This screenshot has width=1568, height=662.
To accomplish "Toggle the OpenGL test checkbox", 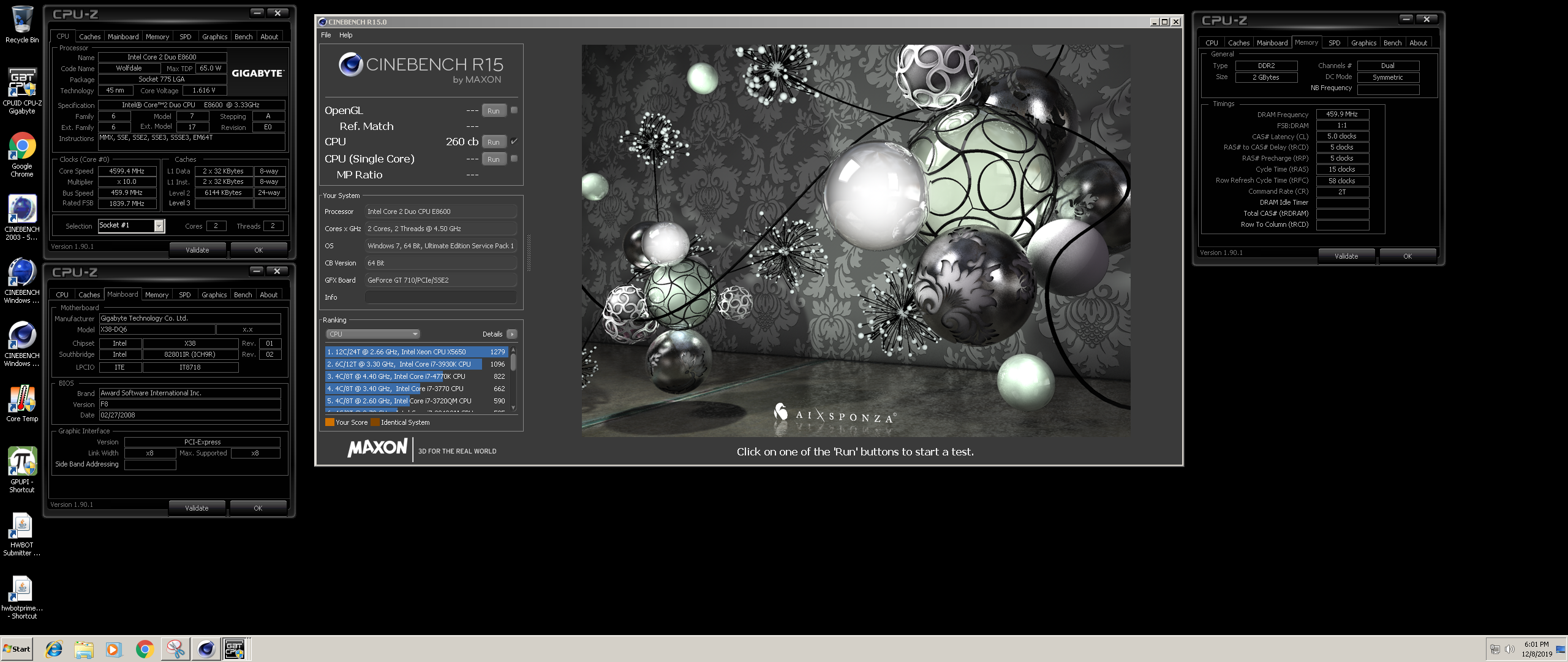I will coord(514,110).
